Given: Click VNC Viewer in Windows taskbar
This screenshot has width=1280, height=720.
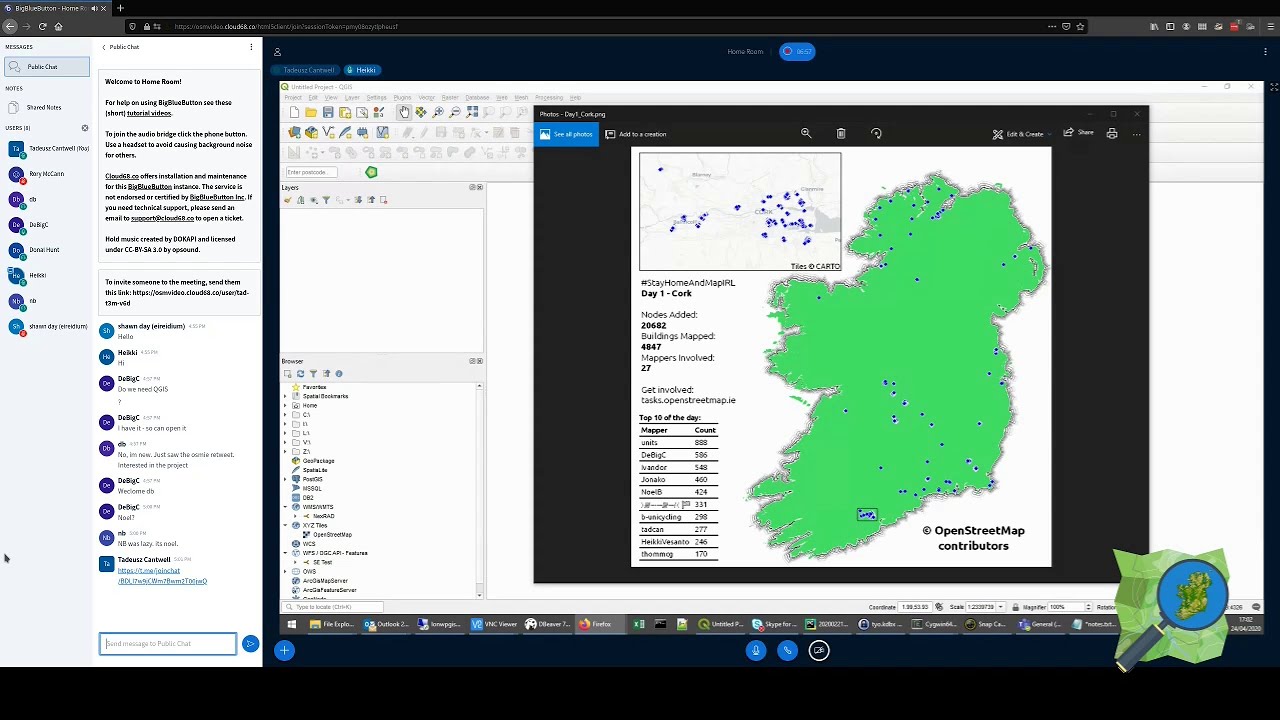Looking at the screenshot, I should click(493, 625).
